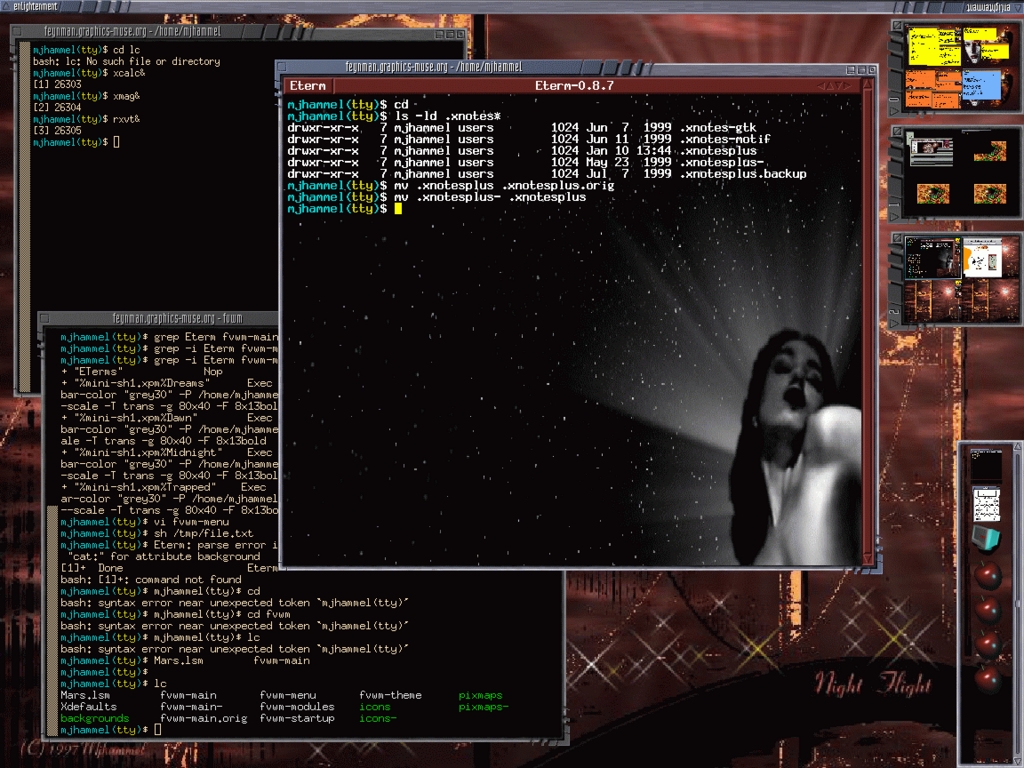The width and height of the screenshot is (1024, 768).
Task: Click the left arrow glyph on Eterm's titlebar
Action: point(820,85)
